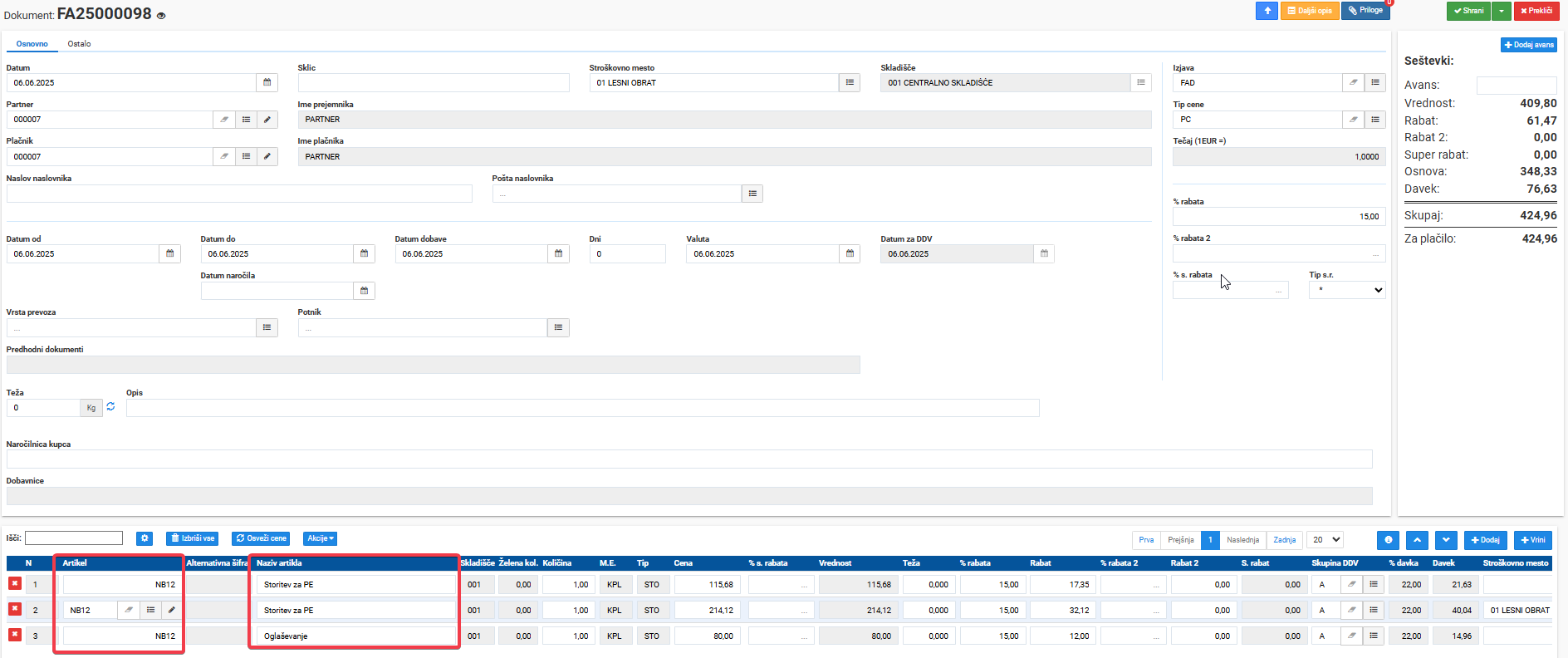Open Daljši opis button
Screen dimensions: 1568x658
point(1310,11)
